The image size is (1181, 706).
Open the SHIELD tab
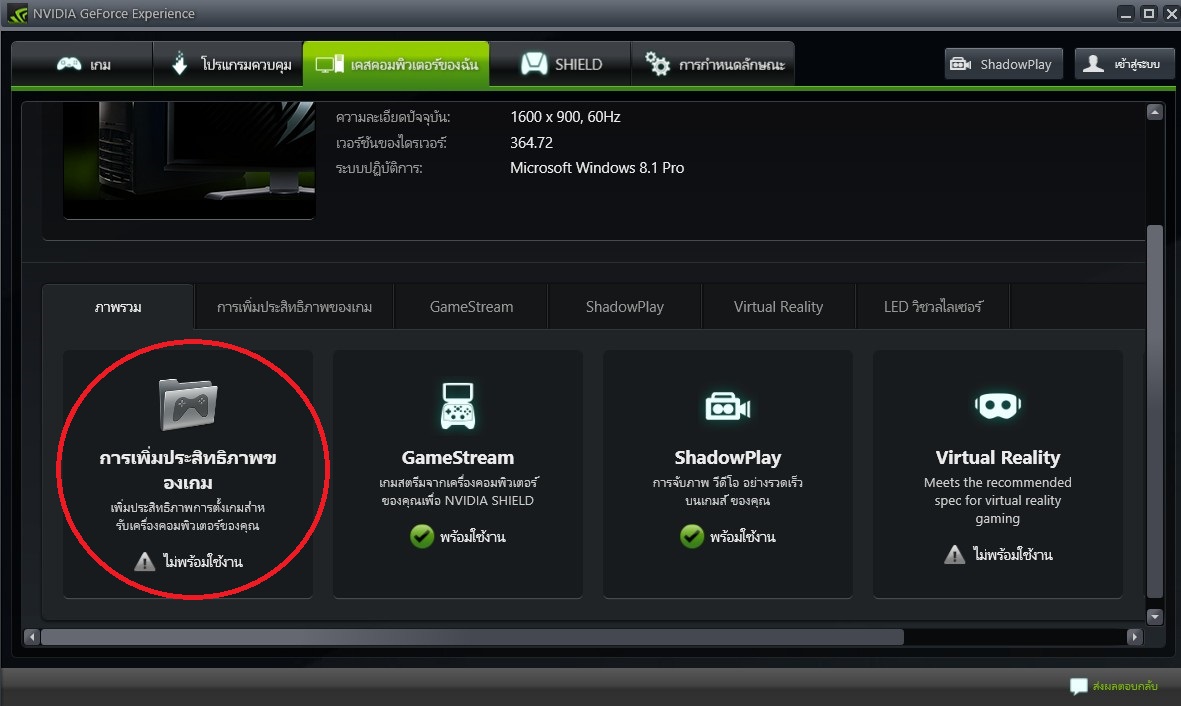(x=560, y=64)
